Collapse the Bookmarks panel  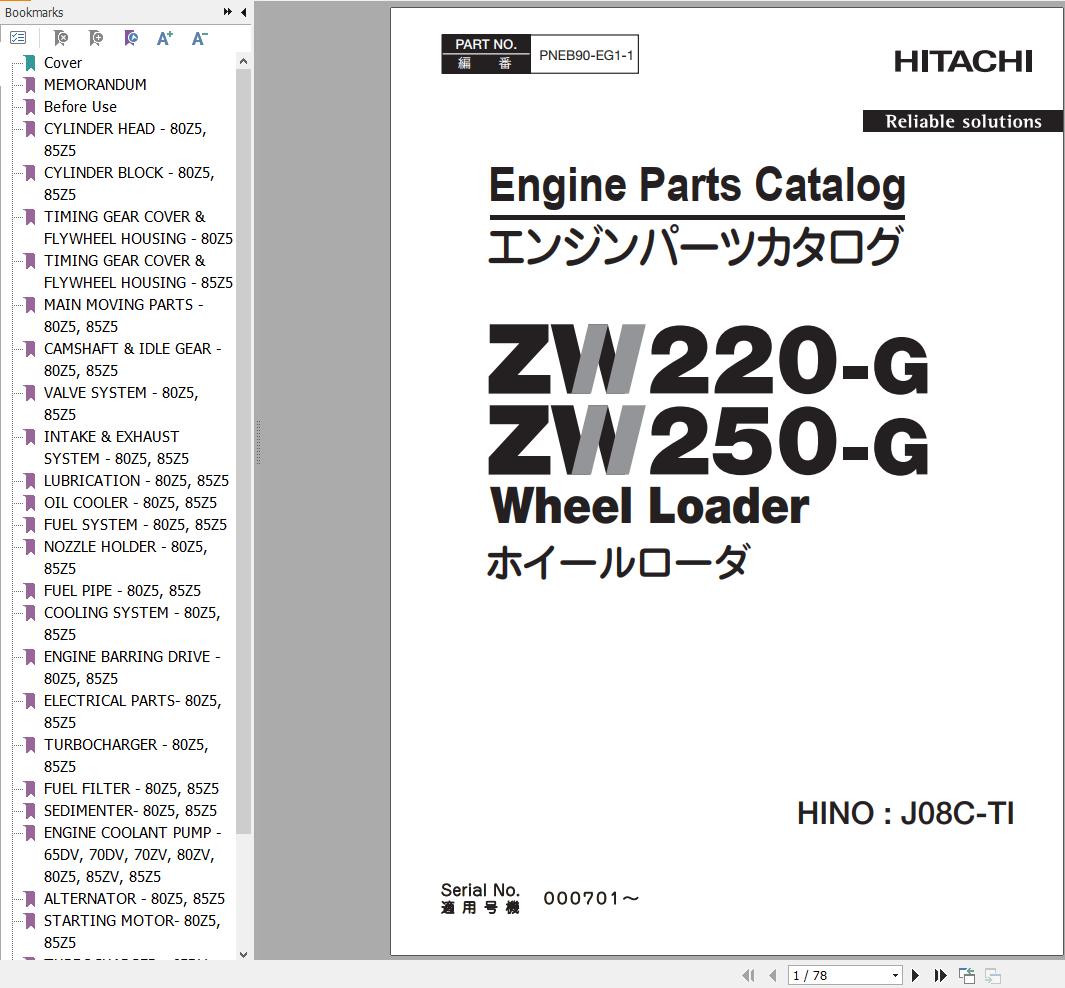tap(243, 12)
